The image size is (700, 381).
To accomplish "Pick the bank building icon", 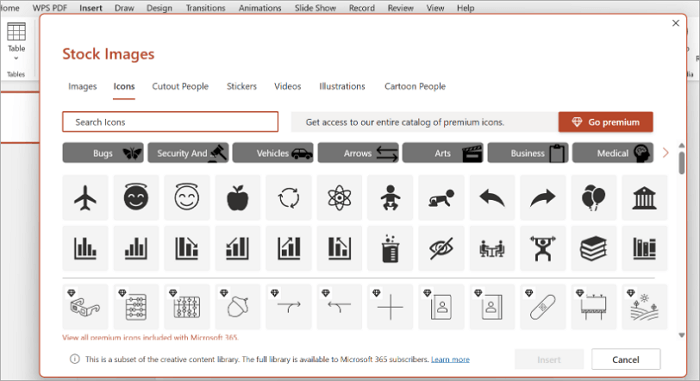I will click(644, 197).
